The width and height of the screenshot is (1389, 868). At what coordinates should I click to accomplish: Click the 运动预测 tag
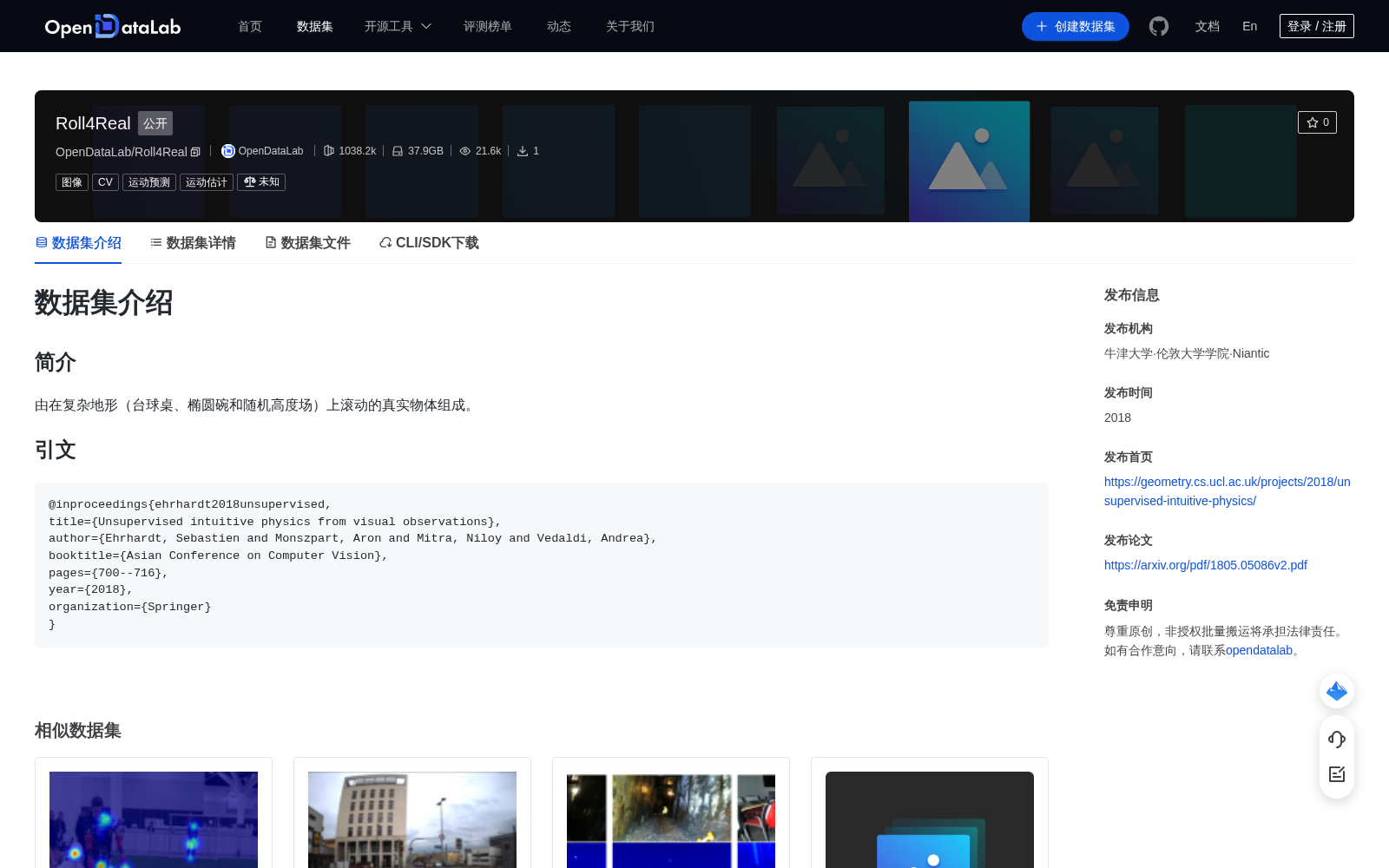(x=149, y=182)
